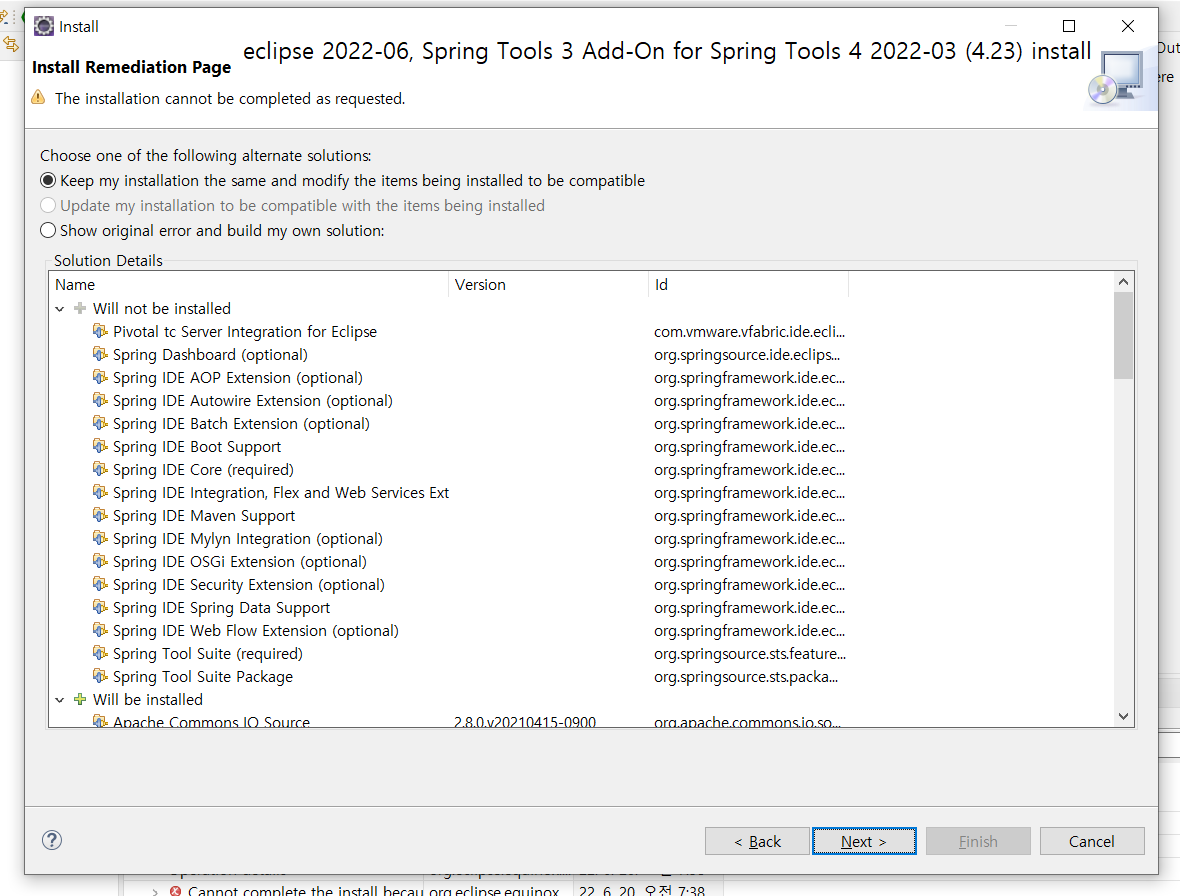Click the green plus icon beside 'Will be installed'
Screen dimensions: 1180x896
[80, 700]
